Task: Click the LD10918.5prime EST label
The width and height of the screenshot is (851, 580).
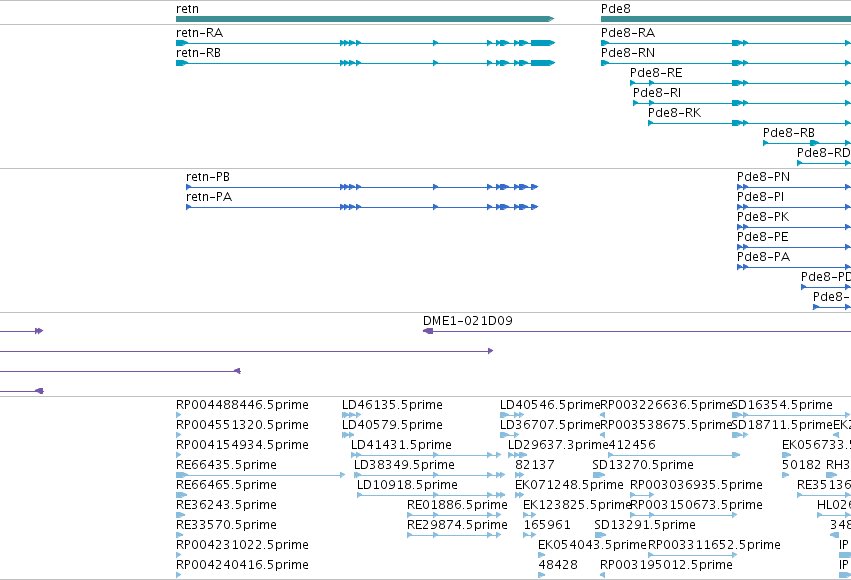Action: pos(407,486)
